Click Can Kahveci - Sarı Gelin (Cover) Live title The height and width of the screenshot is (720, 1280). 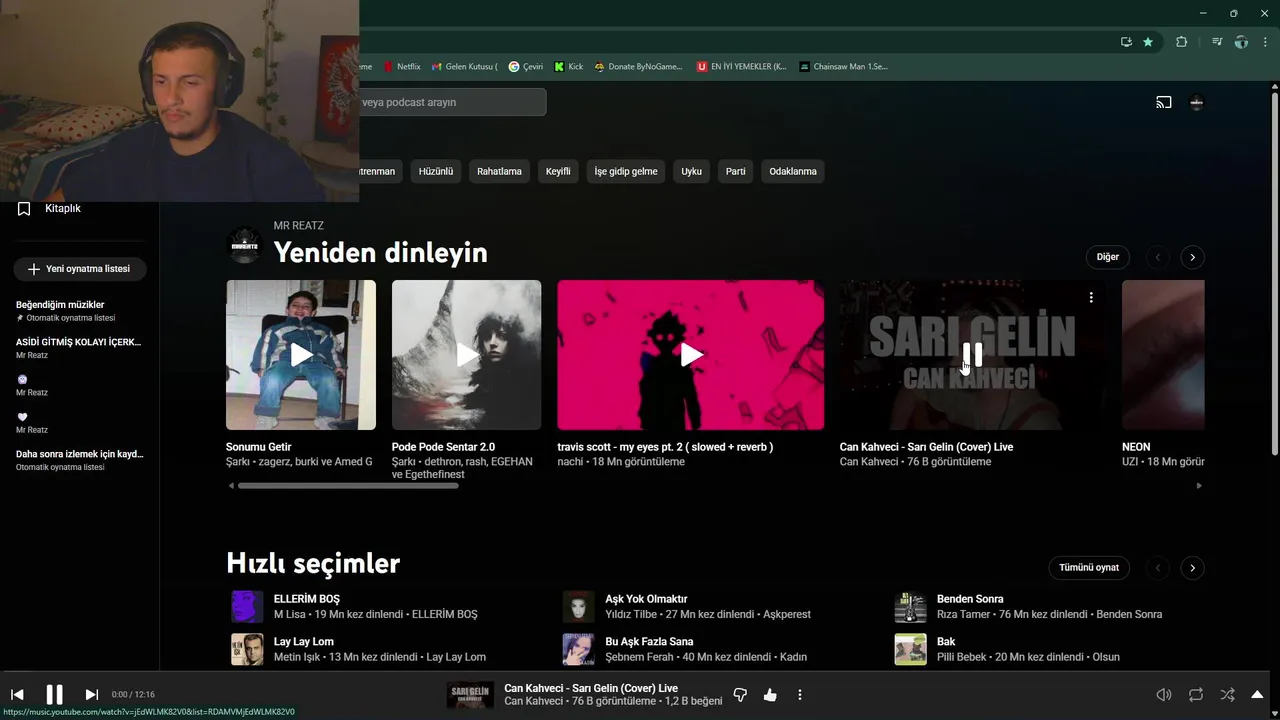(926, 447)
